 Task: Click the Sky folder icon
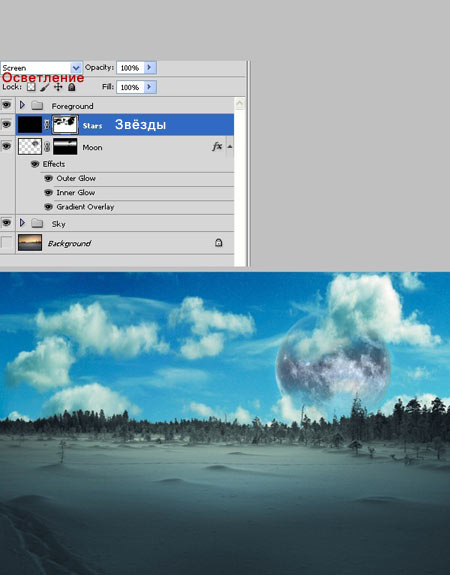coord(37,223)
